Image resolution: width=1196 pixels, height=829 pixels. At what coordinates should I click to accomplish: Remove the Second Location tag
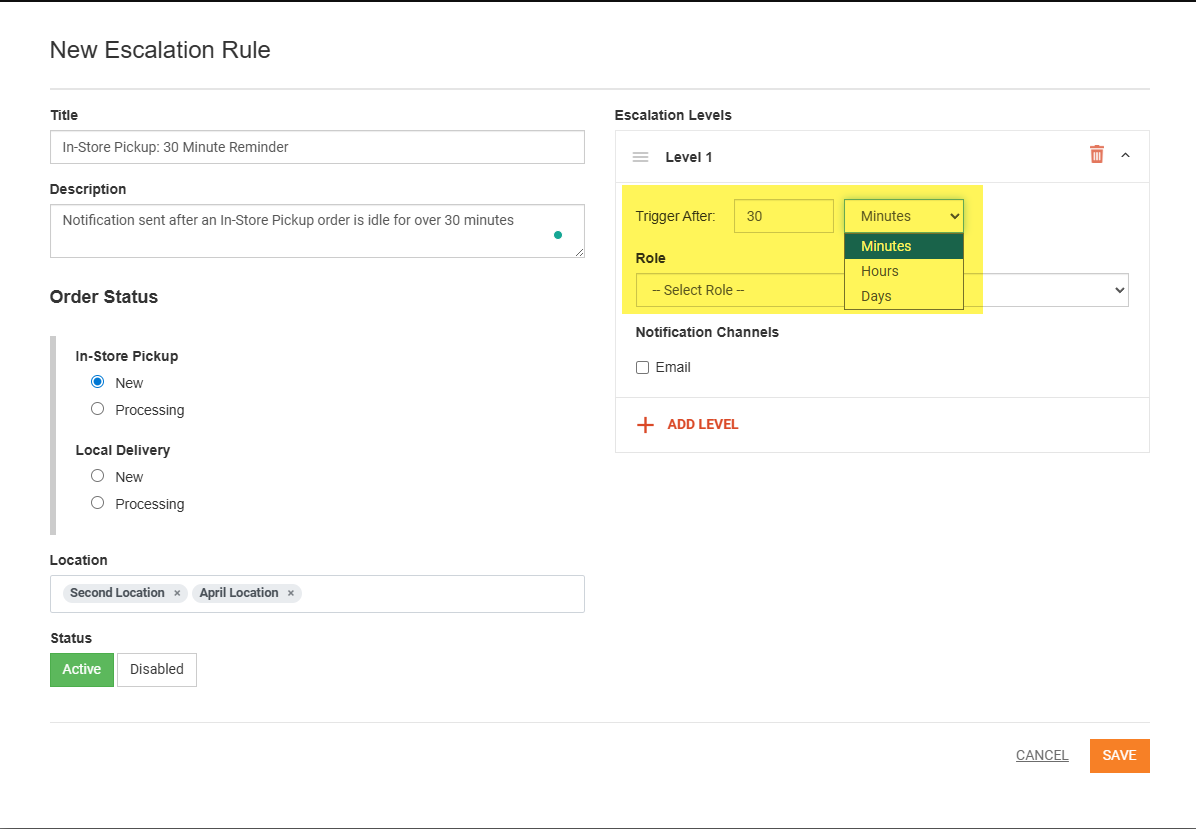177,593
